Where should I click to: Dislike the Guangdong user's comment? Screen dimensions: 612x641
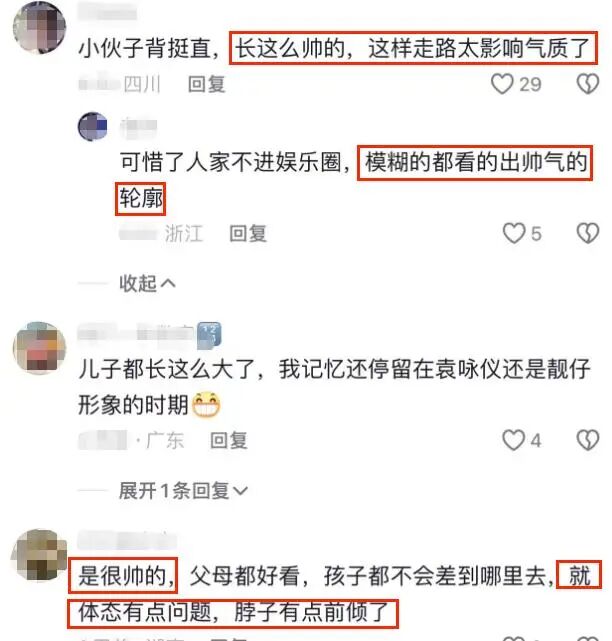(588, 440)
